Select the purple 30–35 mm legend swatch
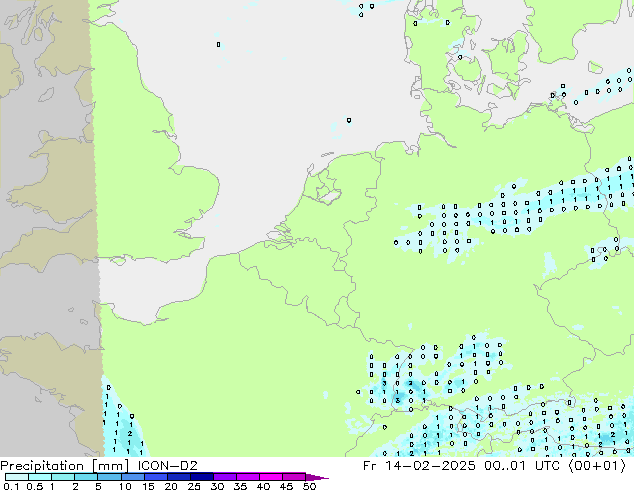634x490 pixels. [x=226, y=477]
